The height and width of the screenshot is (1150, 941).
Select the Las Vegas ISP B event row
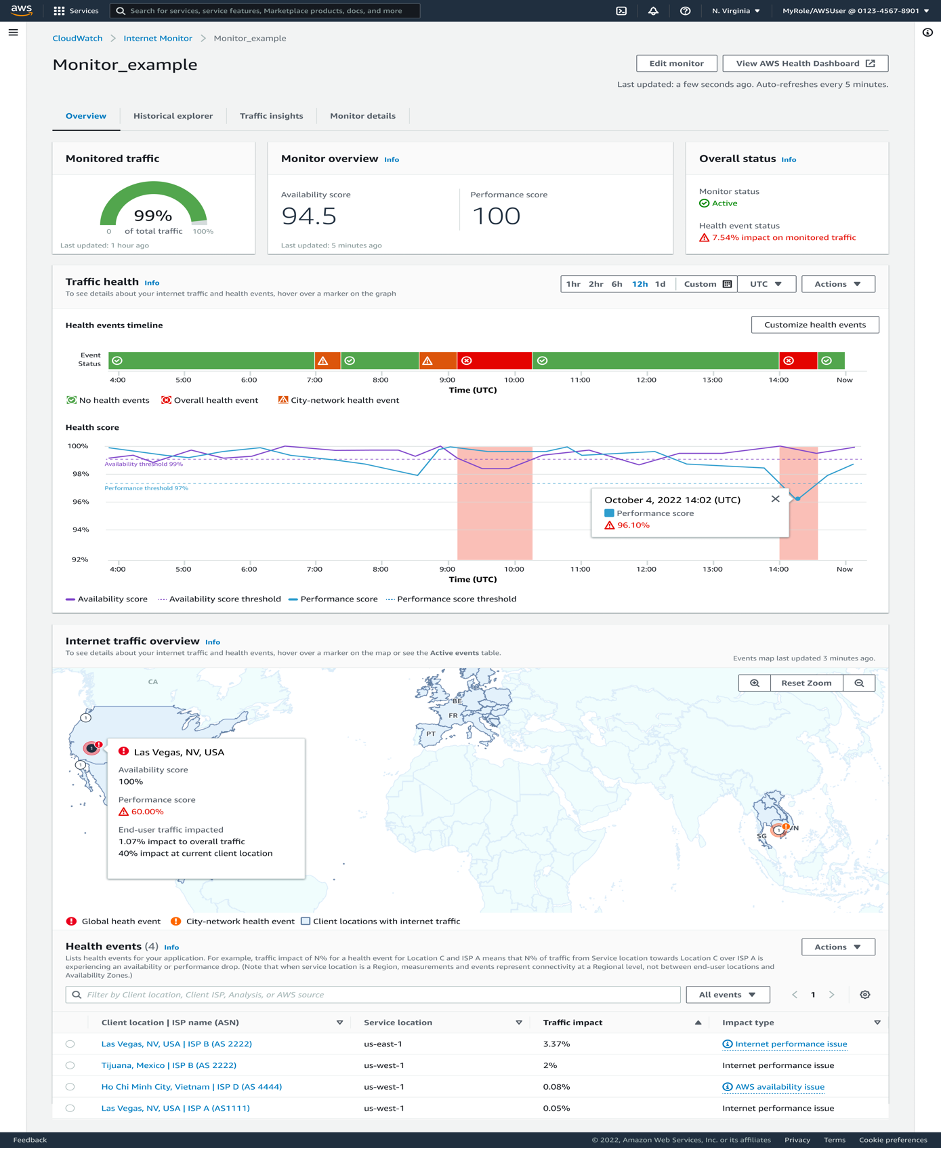pyautogui.click(x=70, y=1044)
